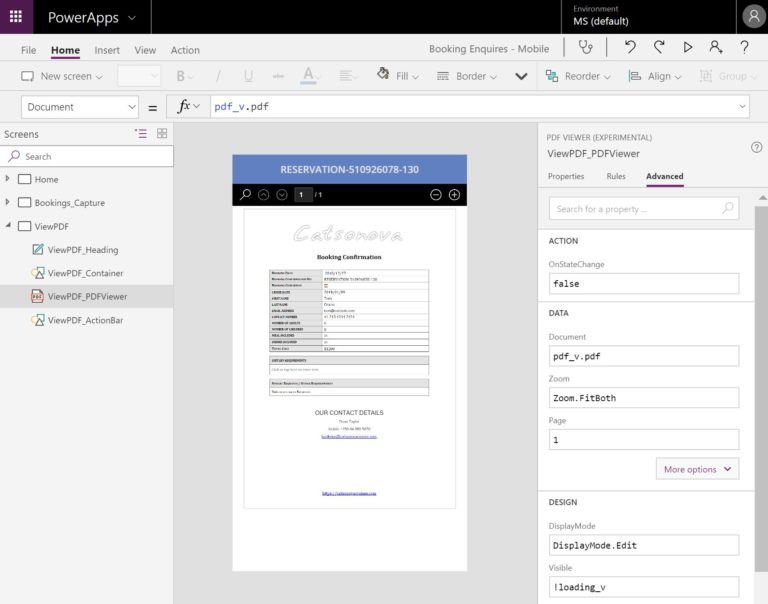Image resolution: width=768 pixels, height=604 pixels.
Task: Open the Share user icon
Action: coord(716,47)
